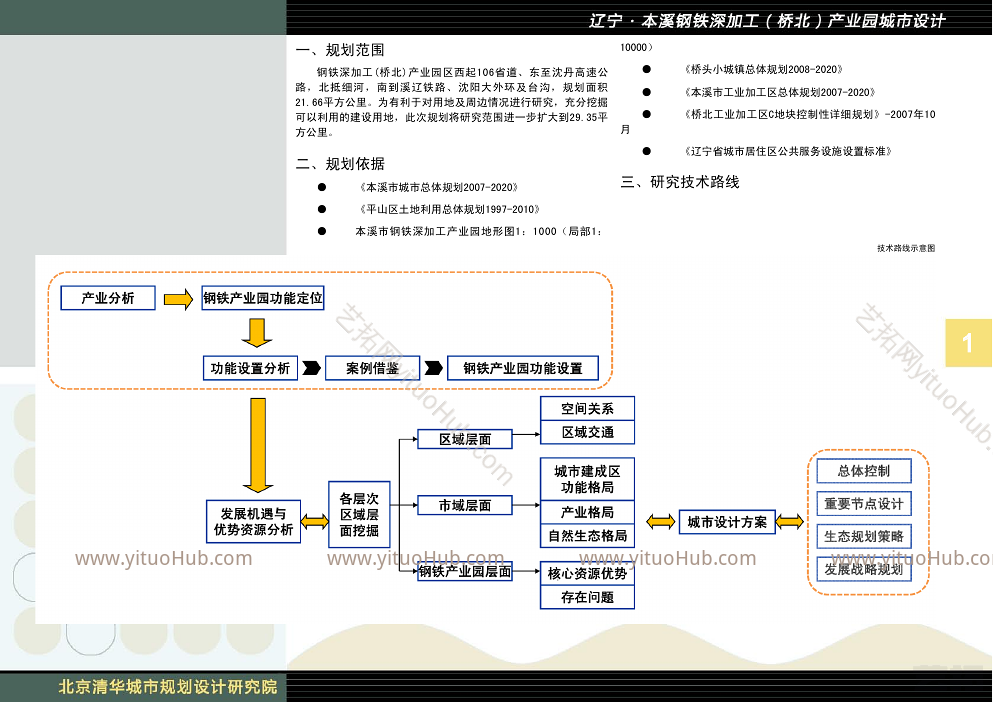993x702 pixels.
Task: Select the 案例借鉴 box
Action: click(372, 368)
